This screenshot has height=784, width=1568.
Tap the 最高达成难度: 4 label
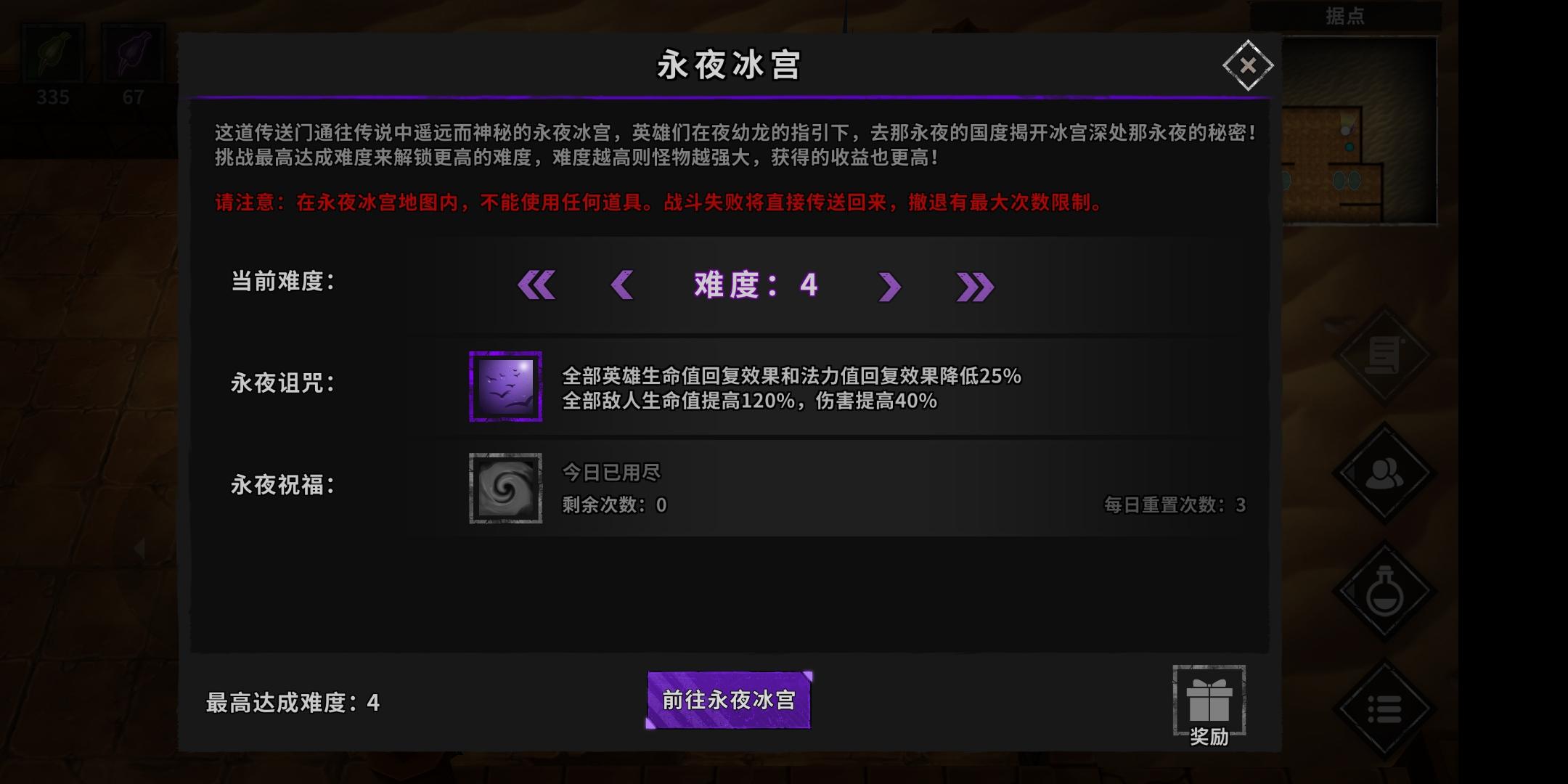tap(293, 703)
